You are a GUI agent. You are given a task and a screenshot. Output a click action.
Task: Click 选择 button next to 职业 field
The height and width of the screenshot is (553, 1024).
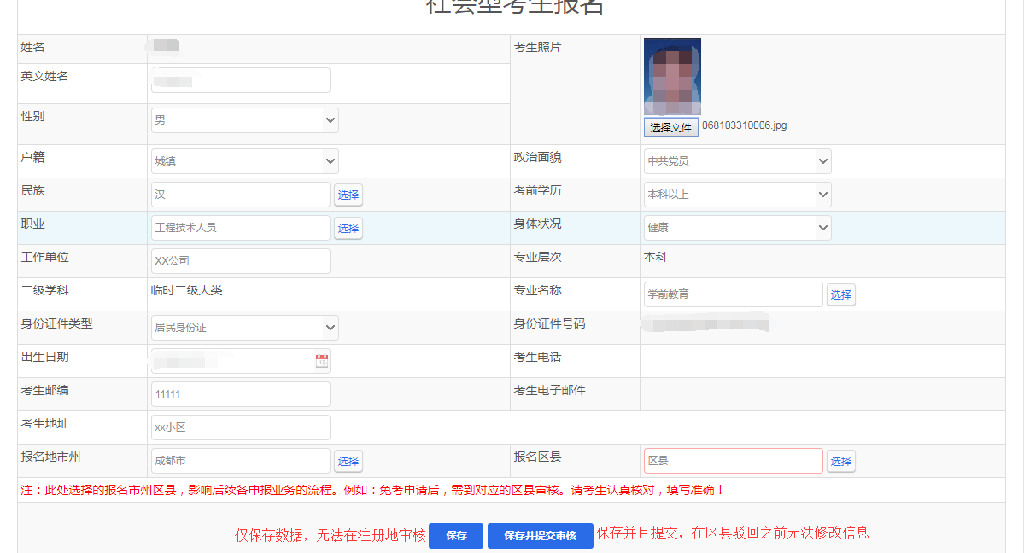(x=348, y=228)
